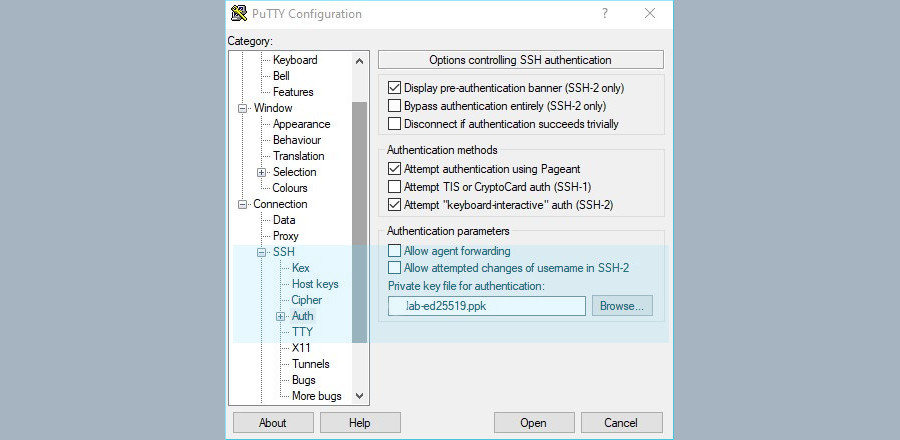Image resolution: width=900 pixels, height=440 pixels.
Task: Open Data settings category
Action: click(284, 220)
